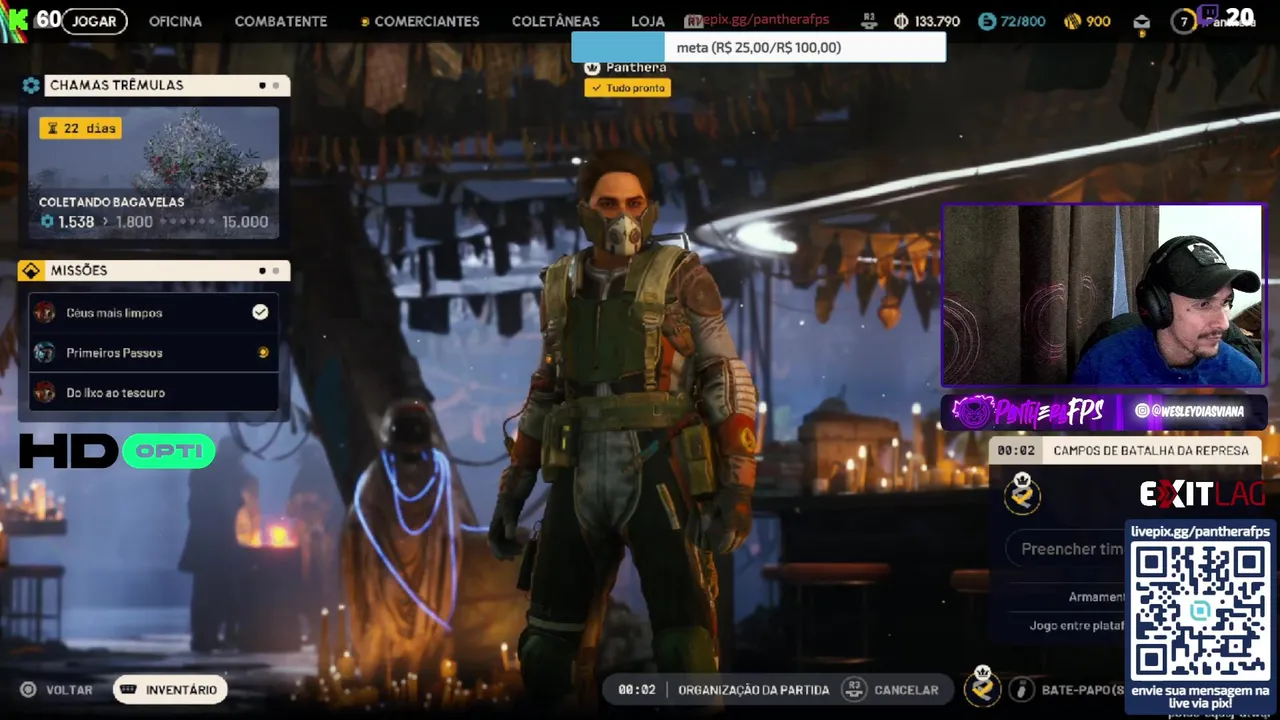Click the livepix QR code
The image size is (1280, 720).
(x=1200, y=611)
